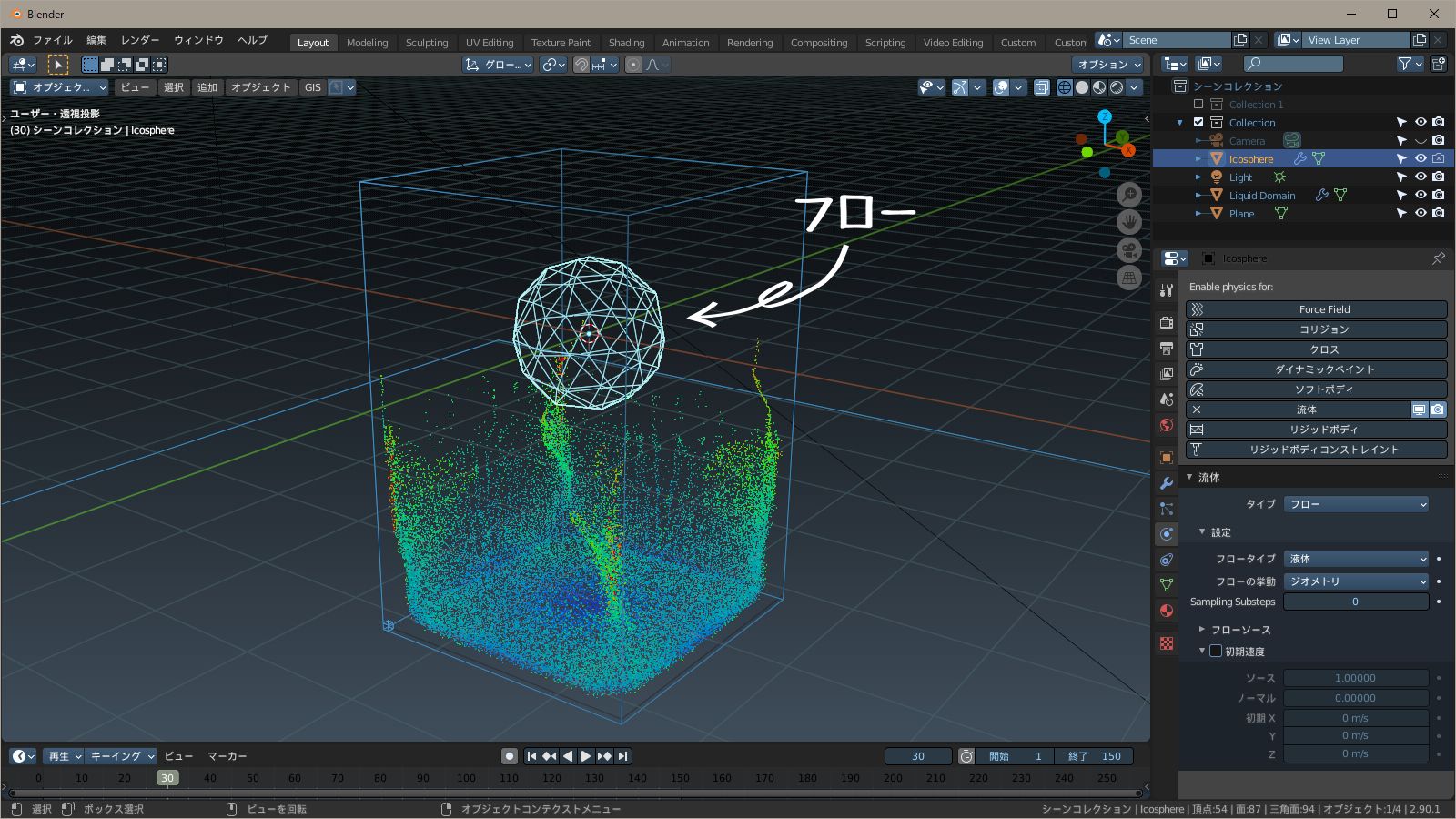Screen dimensions: 1456x819
Task: Pin the properties editor with the pin icon
Action: tap(1439, 258)
